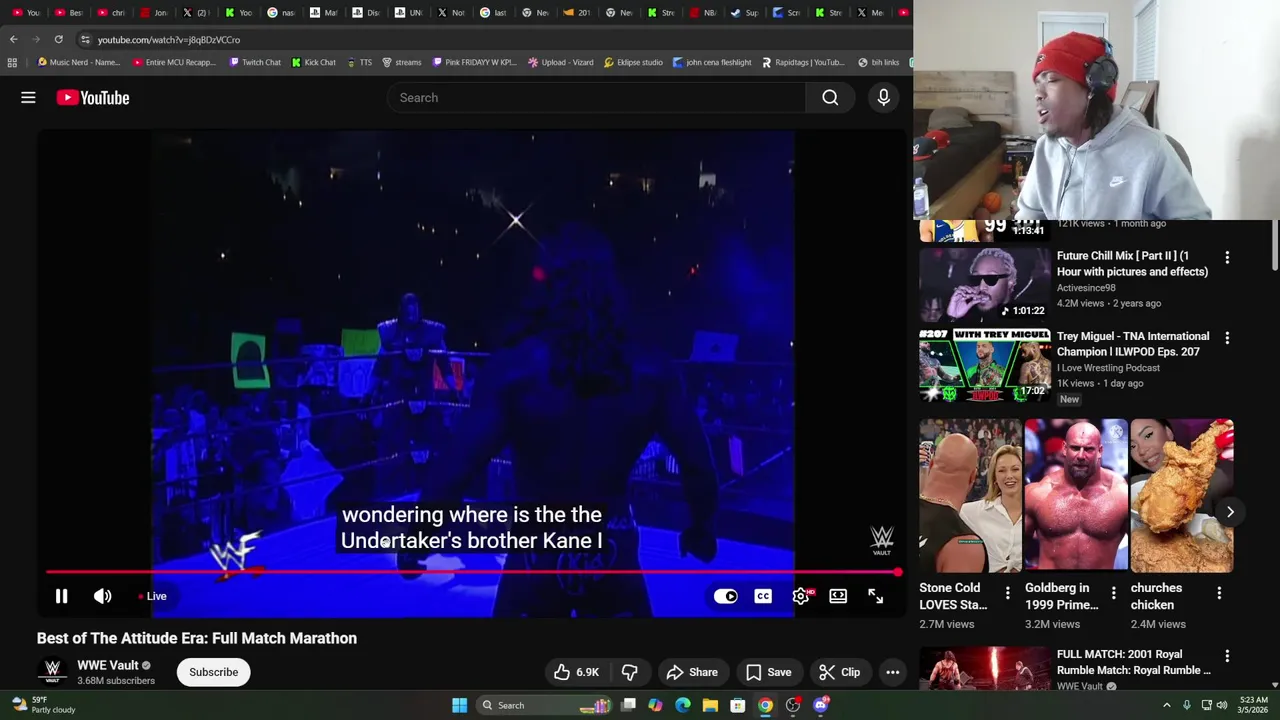Viewport: 1280px width, 720px height.
Task: Open options for Stone Cold short
Action: [1007, 593]
